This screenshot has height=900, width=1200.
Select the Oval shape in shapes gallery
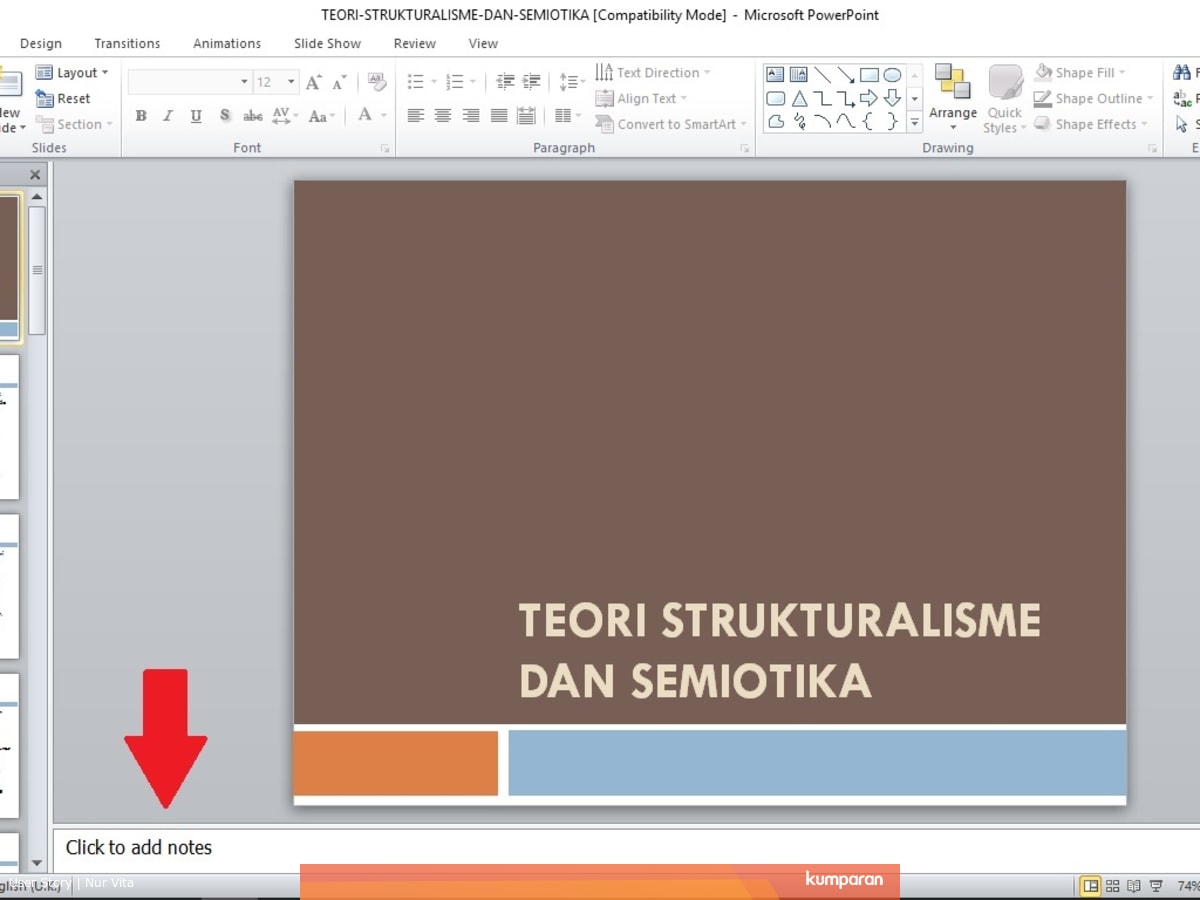(892, 75)
